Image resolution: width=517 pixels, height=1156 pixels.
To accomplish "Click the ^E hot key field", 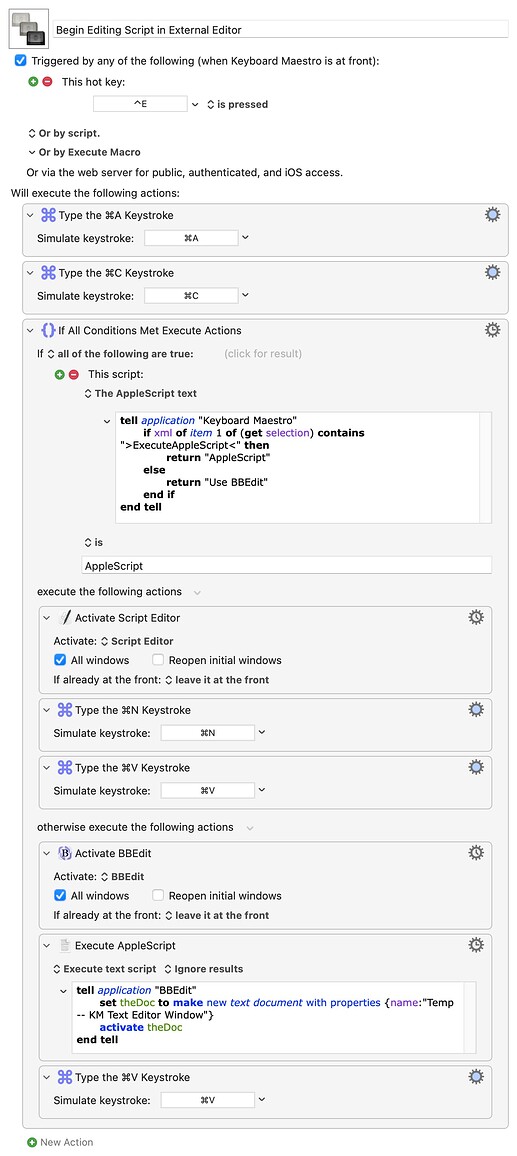I will point(140,104).
